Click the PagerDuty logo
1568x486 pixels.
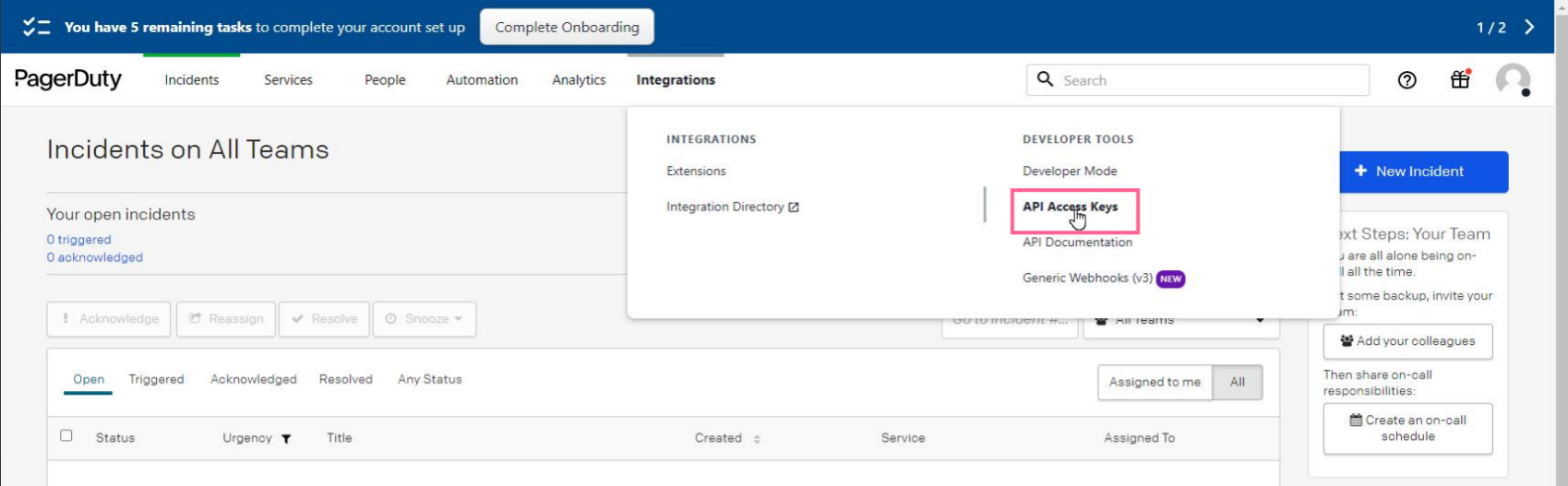point(68,79)
